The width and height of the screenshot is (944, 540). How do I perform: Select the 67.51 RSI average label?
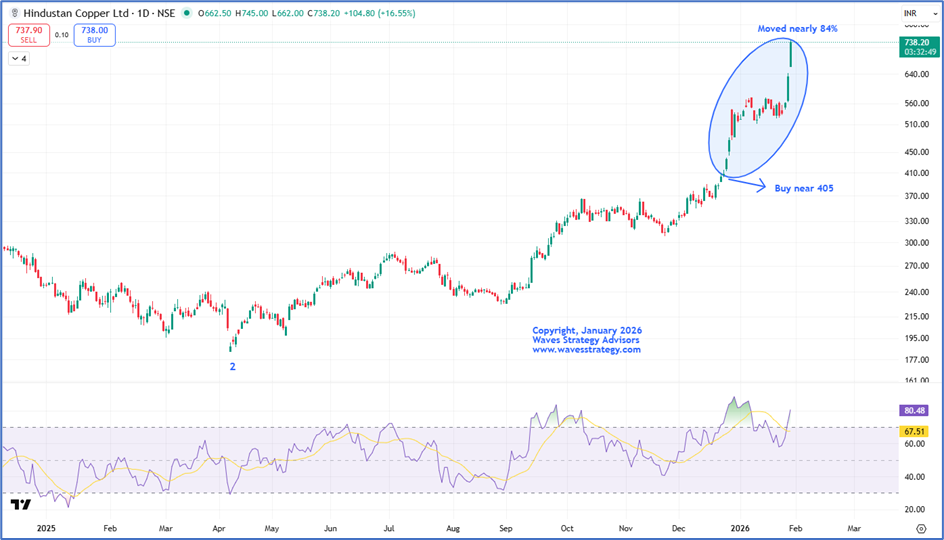914,431
